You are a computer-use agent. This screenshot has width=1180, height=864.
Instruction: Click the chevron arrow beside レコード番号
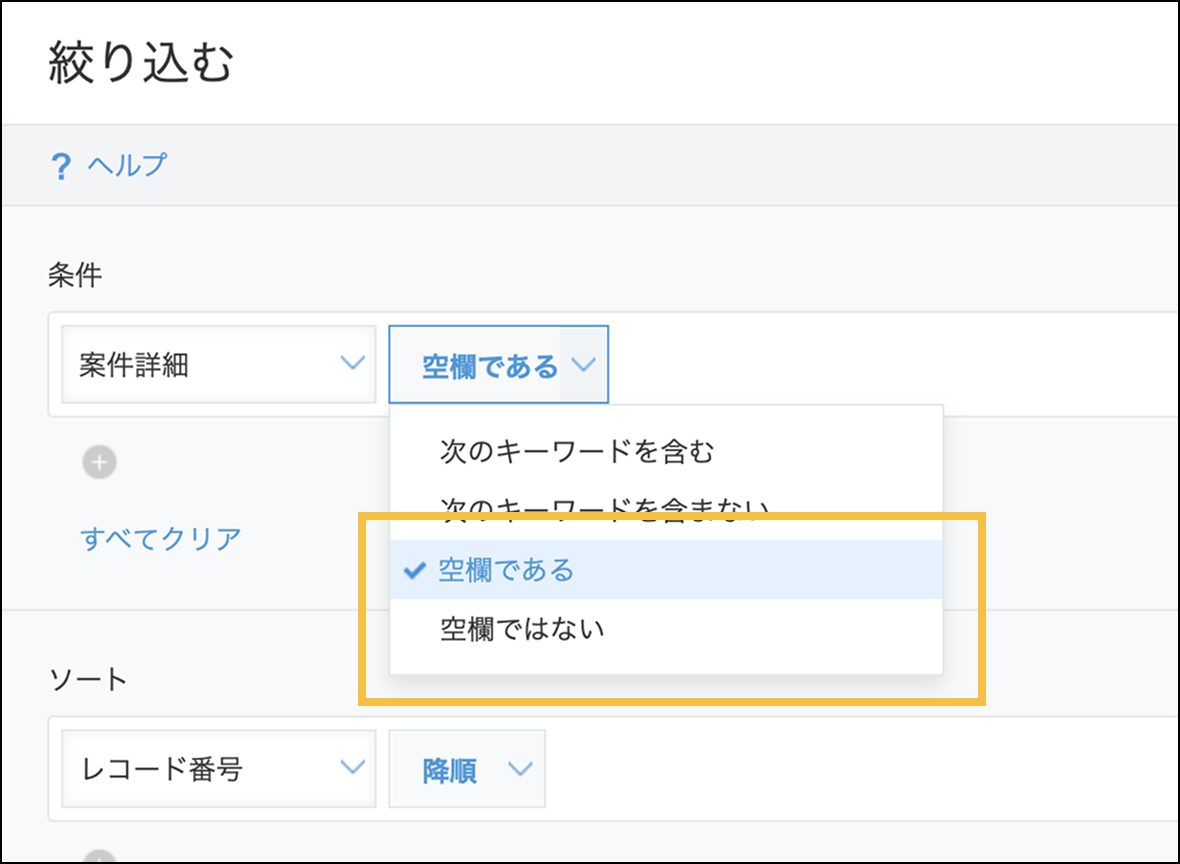pos(352,768)
